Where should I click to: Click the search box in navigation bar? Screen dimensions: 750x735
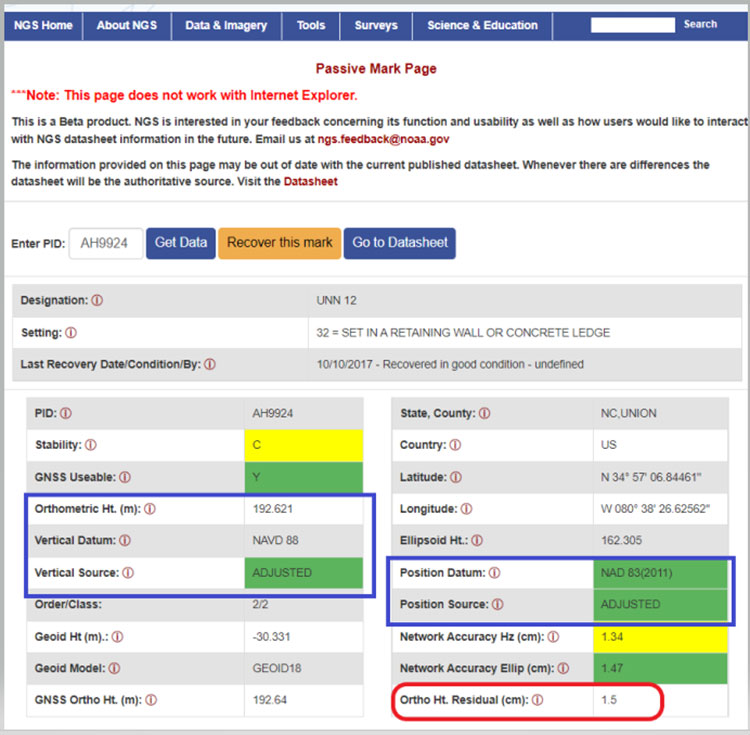[x=632, y=25]
